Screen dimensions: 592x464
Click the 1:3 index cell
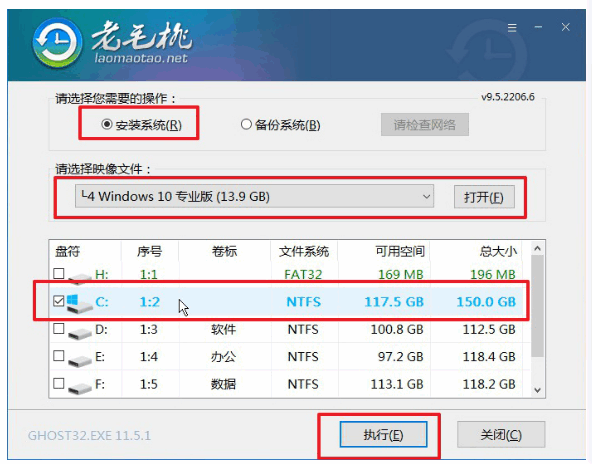[x=149, y=330]
